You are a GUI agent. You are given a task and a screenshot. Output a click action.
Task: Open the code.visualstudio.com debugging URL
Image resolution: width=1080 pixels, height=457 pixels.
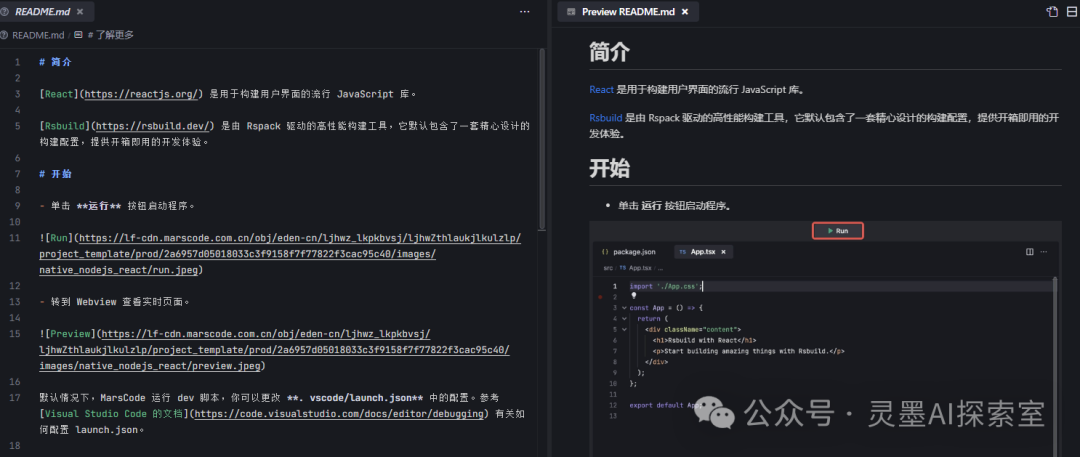339,414
